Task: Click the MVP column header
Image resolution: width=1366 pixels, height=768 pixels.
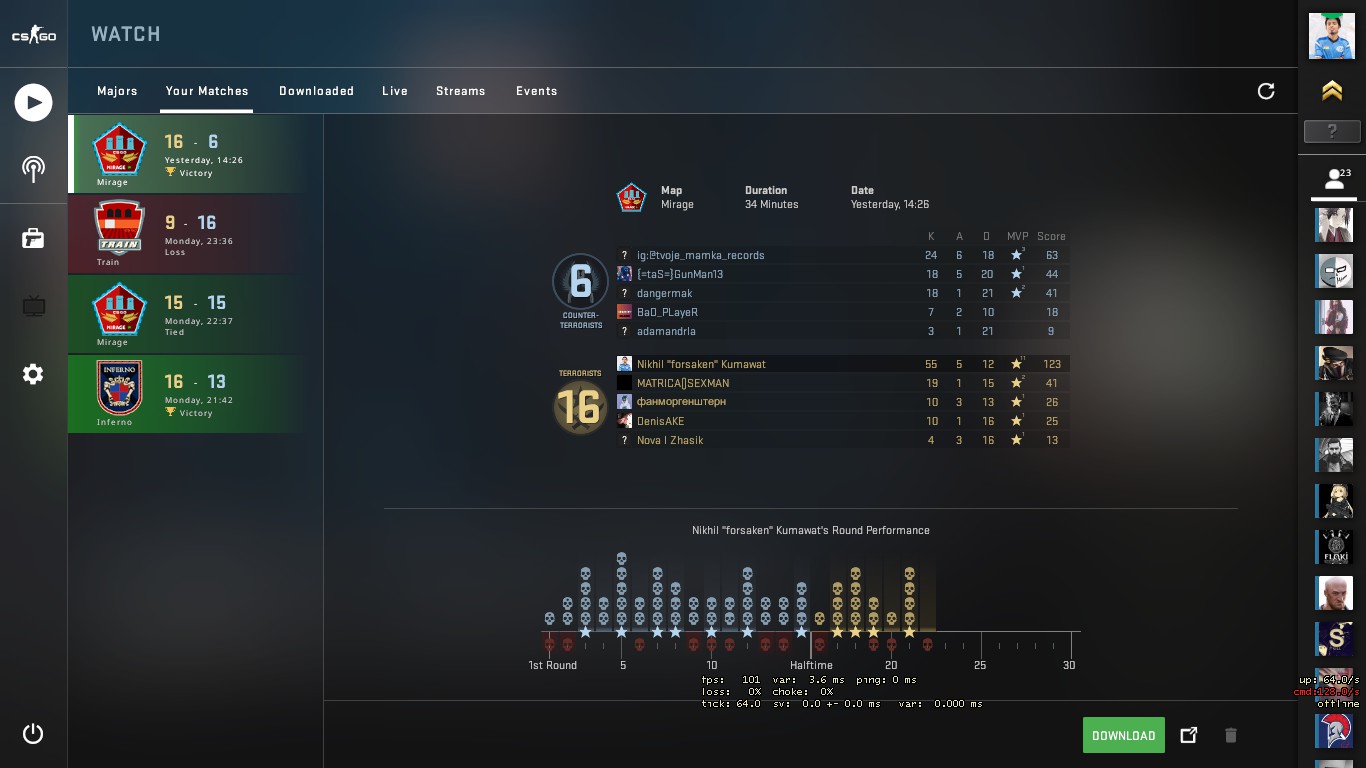Action: (1017, 237)
